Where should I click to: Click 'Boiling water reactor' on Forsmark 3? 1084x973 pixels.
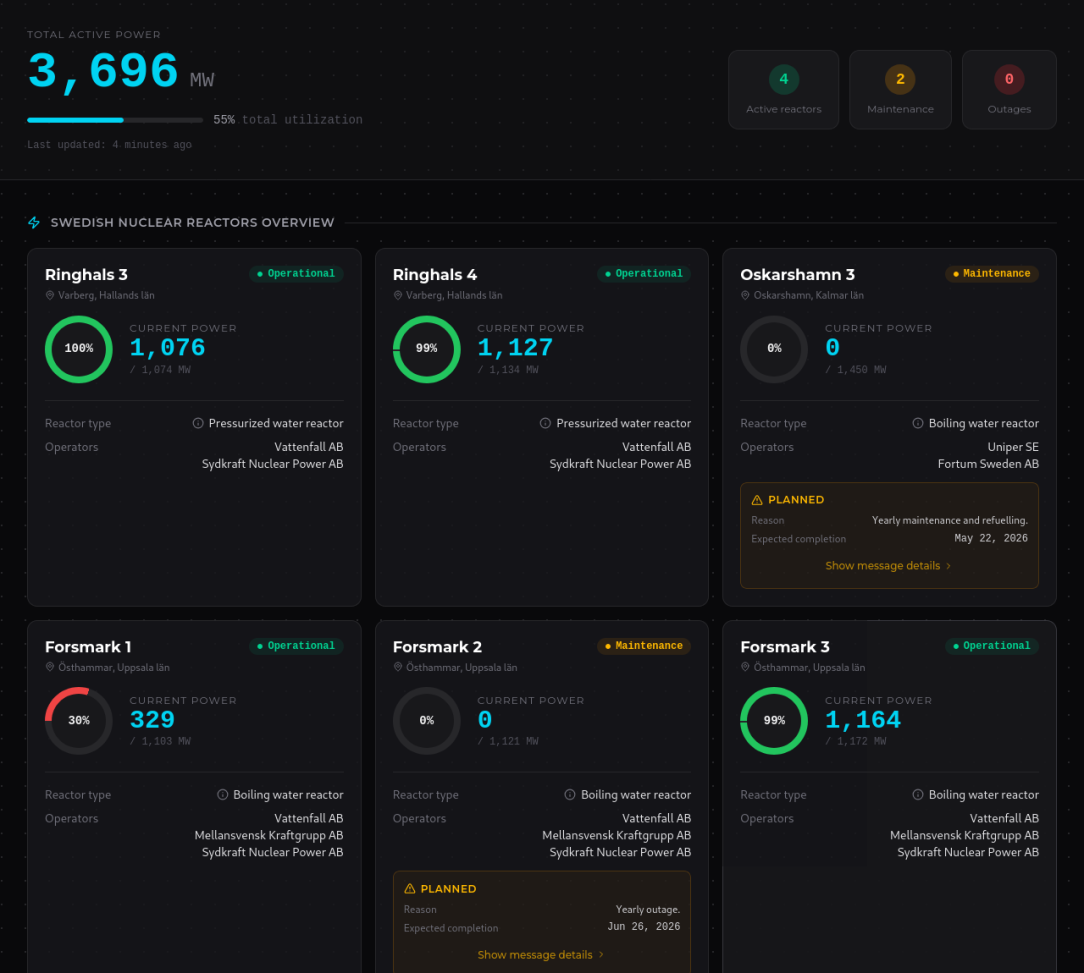coord(983,795)
